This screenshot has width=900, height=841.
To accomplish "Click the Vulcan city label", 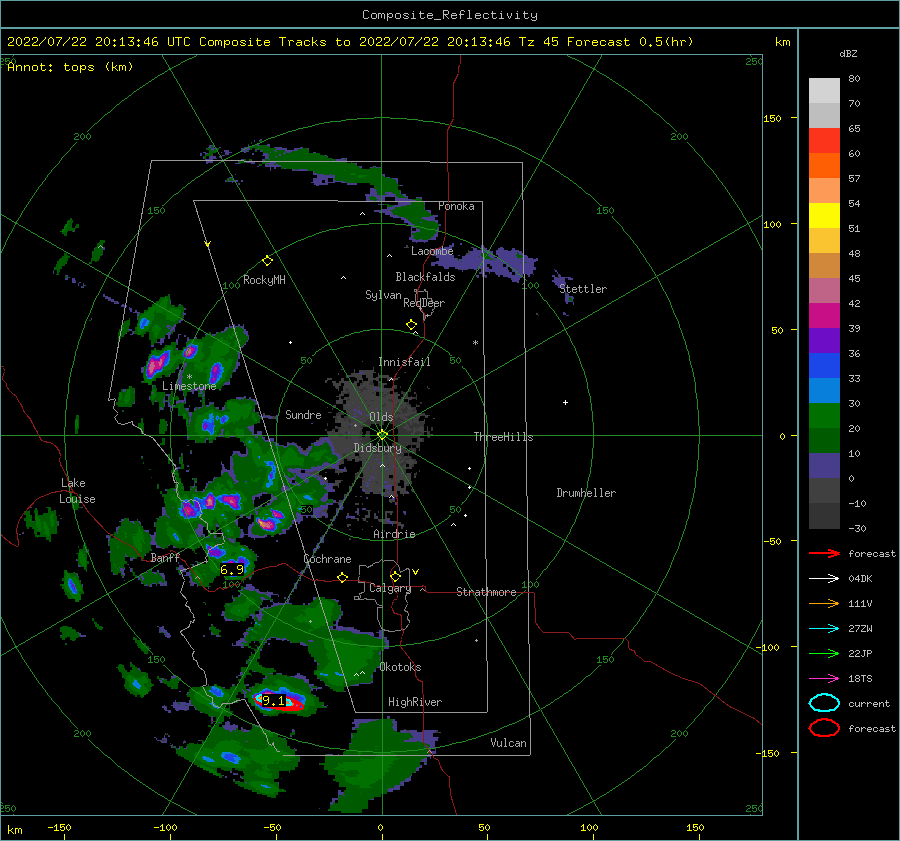I will (508, 743).
